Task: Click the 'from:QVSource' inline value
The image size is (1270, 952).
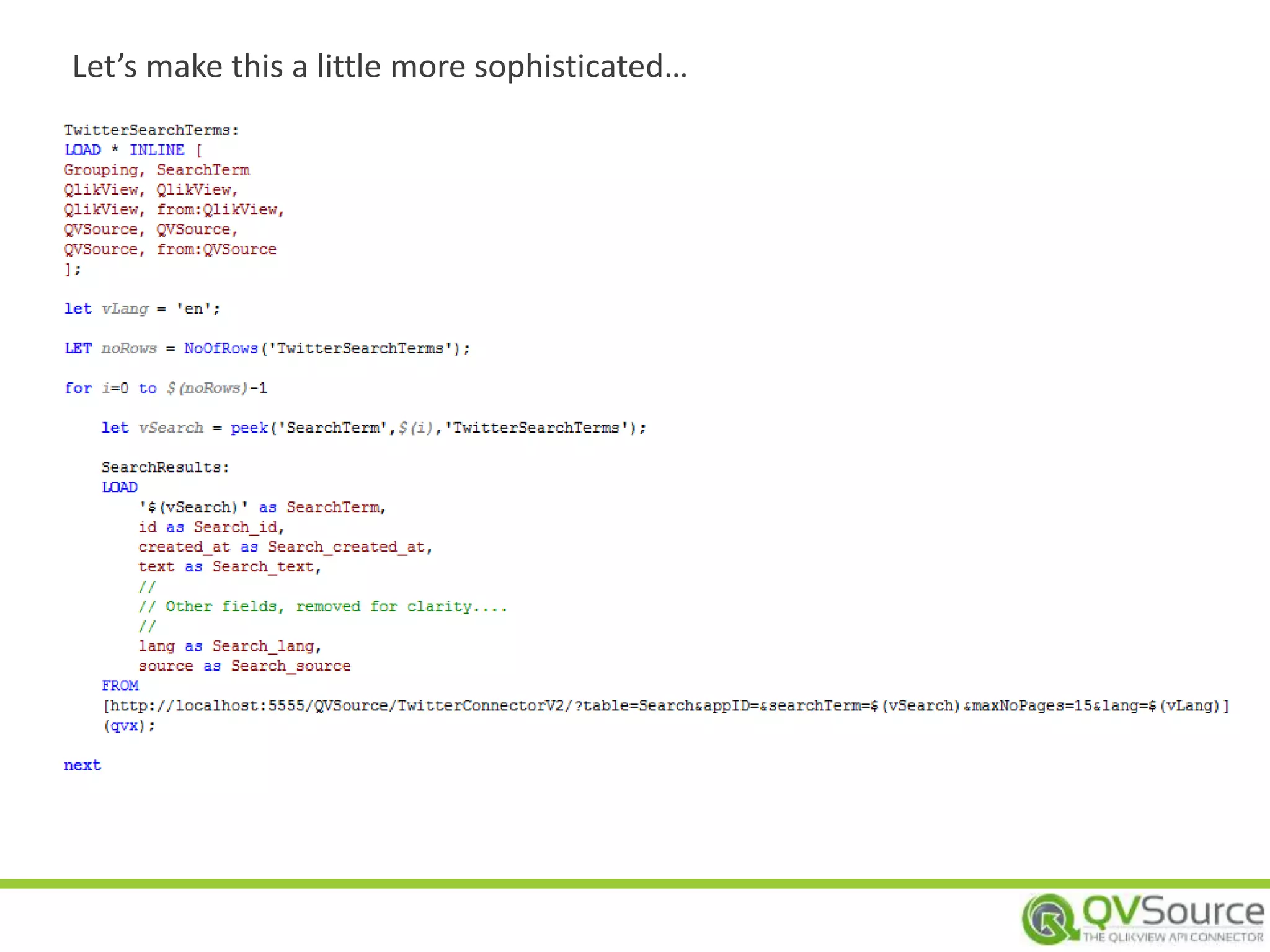Action: (x=216, y=249)
